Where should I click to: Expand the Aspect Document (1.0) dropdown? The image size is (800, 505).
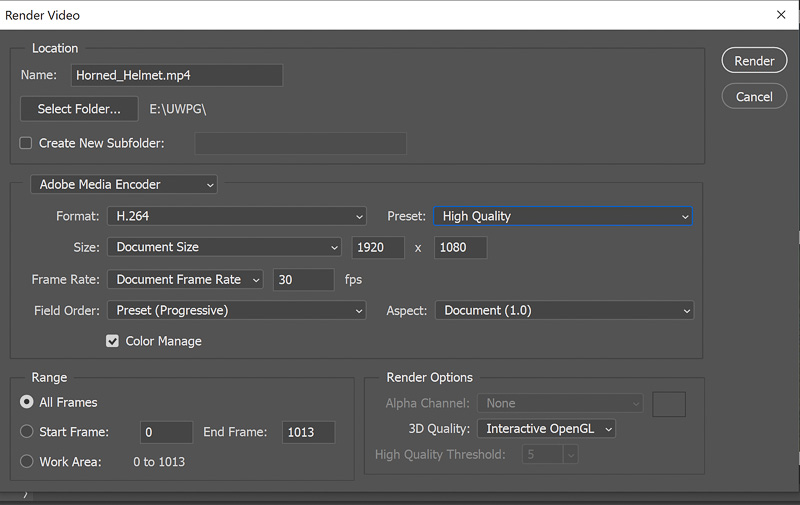coord(564,310)
